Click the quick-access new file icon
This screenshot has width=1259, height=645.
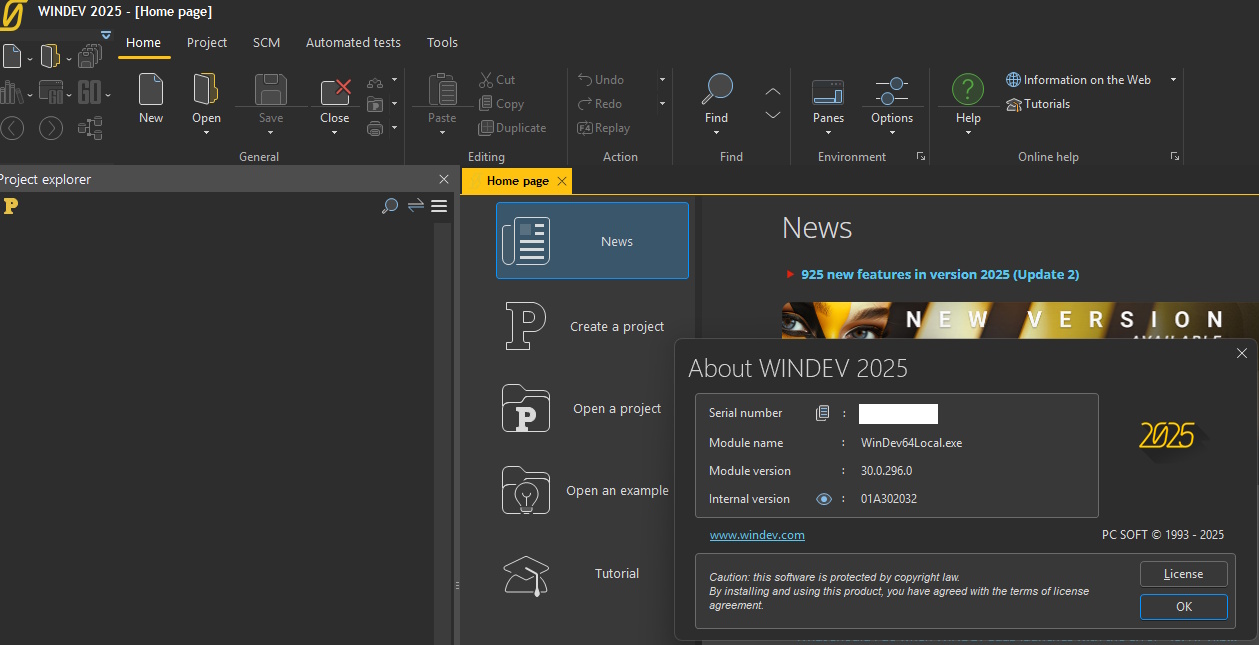(10, 55)
